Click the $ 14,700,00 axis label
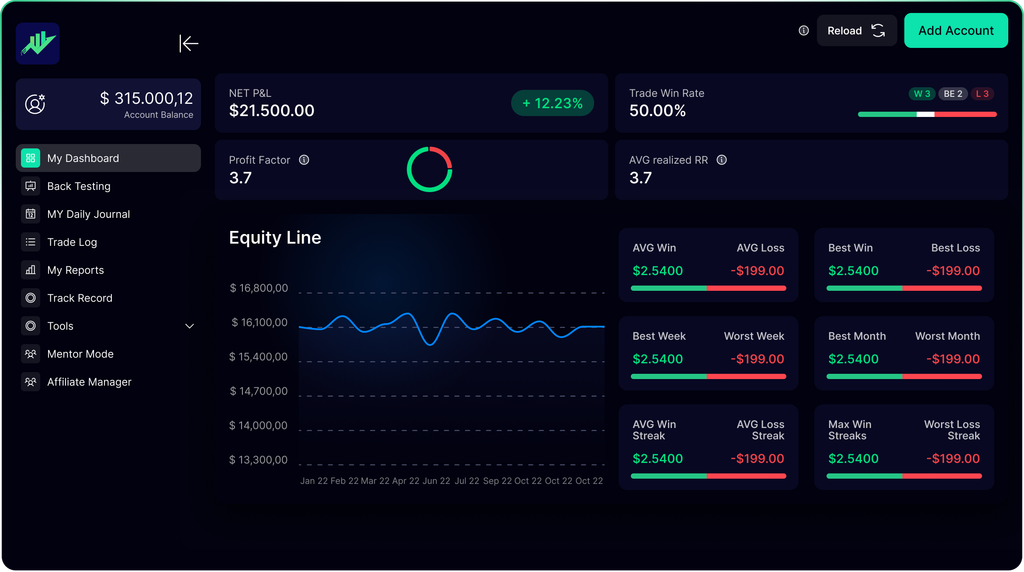This screenshot has width=1024, height=572. click(x=259, y=391)
